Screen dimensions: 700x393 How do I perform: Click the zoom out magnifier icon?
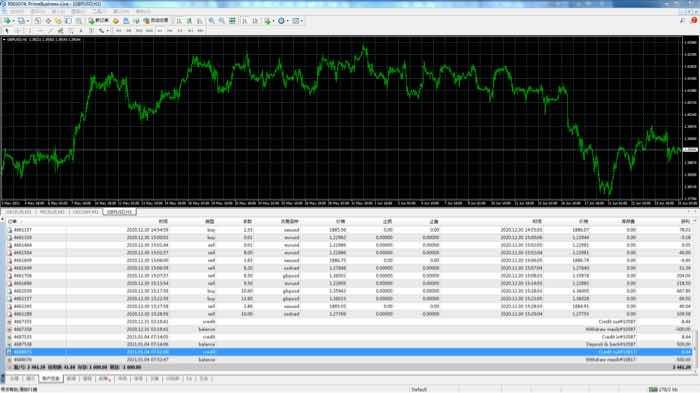tap(221, 21)
